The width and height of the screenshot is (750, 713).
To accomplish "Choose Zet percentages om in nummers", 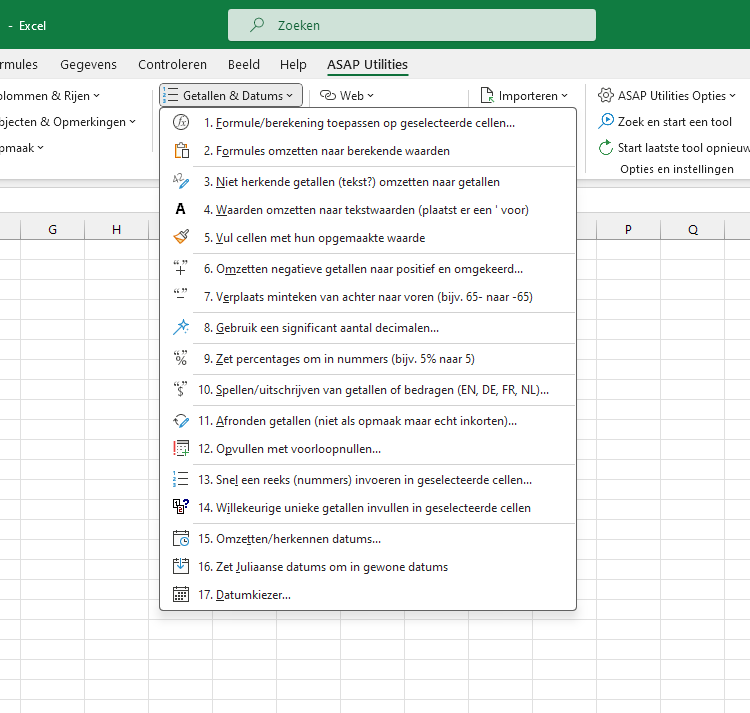I will click(x=367, y=359).
